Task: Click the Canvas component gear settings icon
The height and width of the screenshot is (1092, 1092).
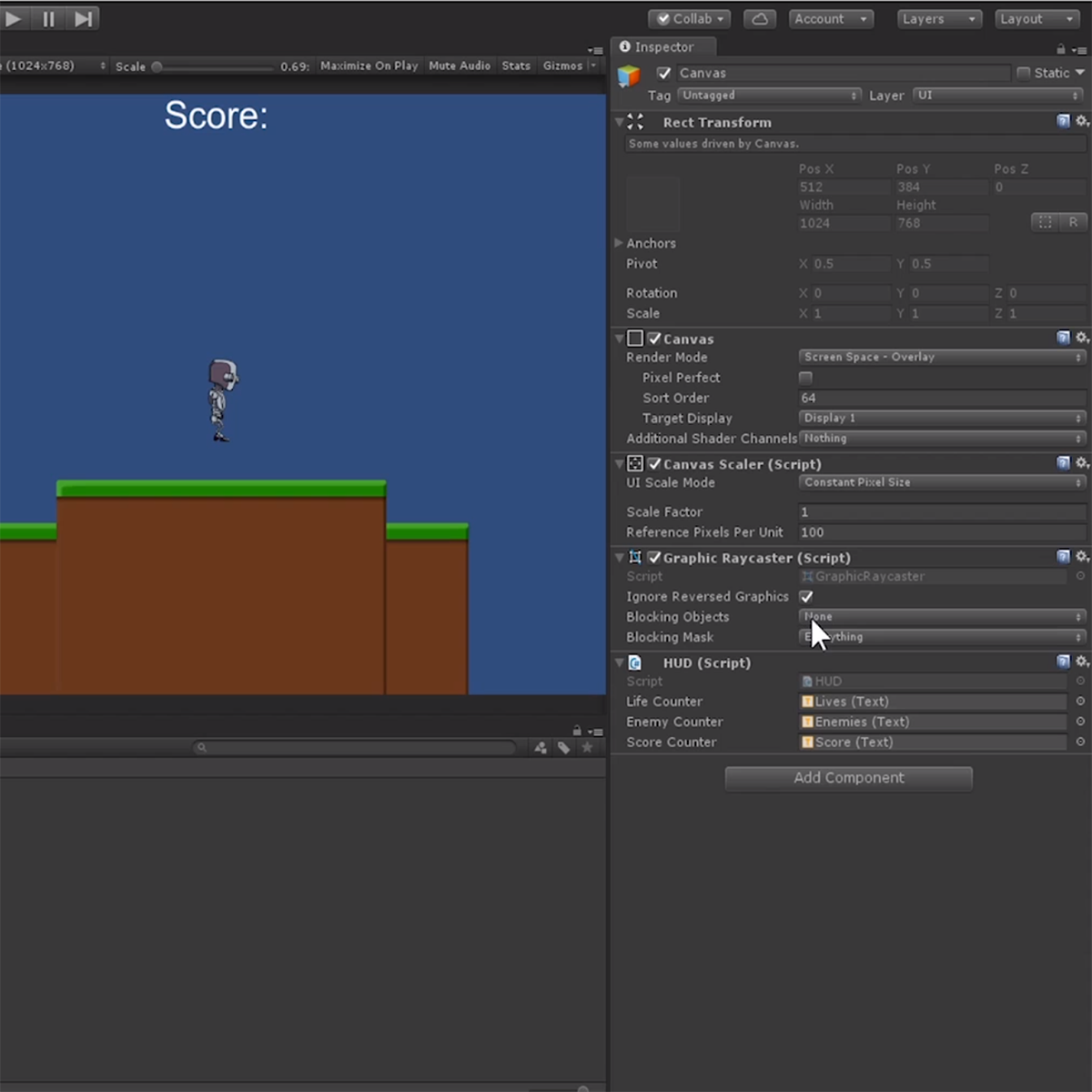Action: [x=1081, y=338]
